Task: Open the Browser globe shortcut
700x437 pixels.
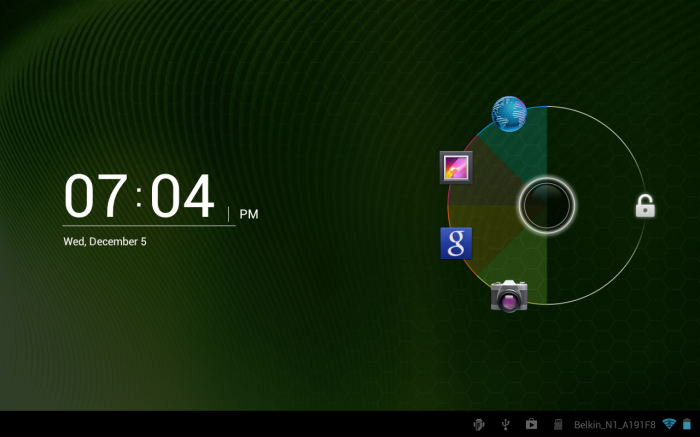Action: click(509, 114)
